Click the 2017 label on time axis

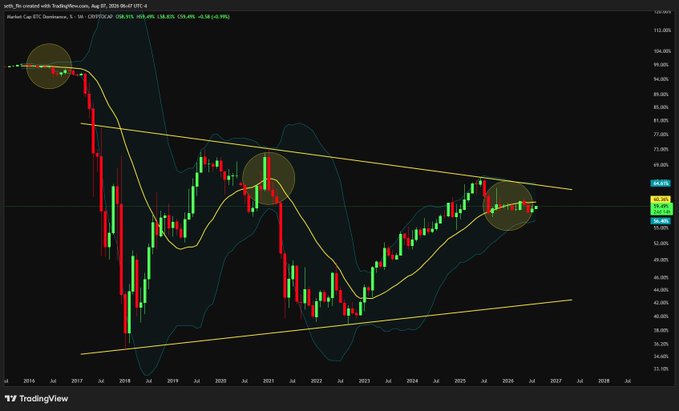(x=77, y=381)
